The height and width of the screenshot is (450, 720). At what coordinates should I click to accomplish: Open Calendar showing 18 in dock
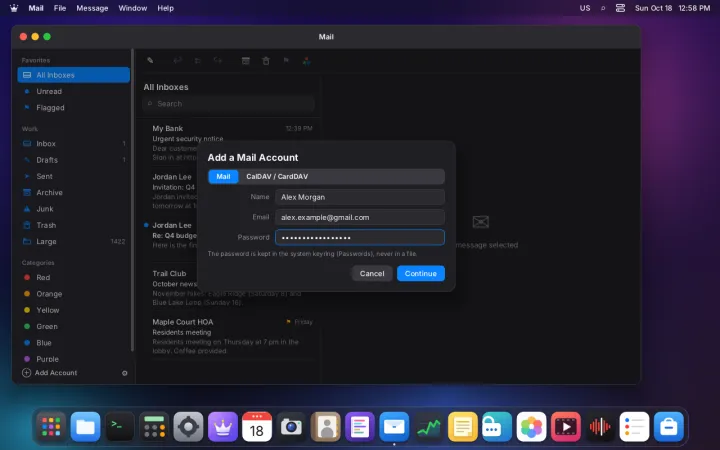(257, 427)
